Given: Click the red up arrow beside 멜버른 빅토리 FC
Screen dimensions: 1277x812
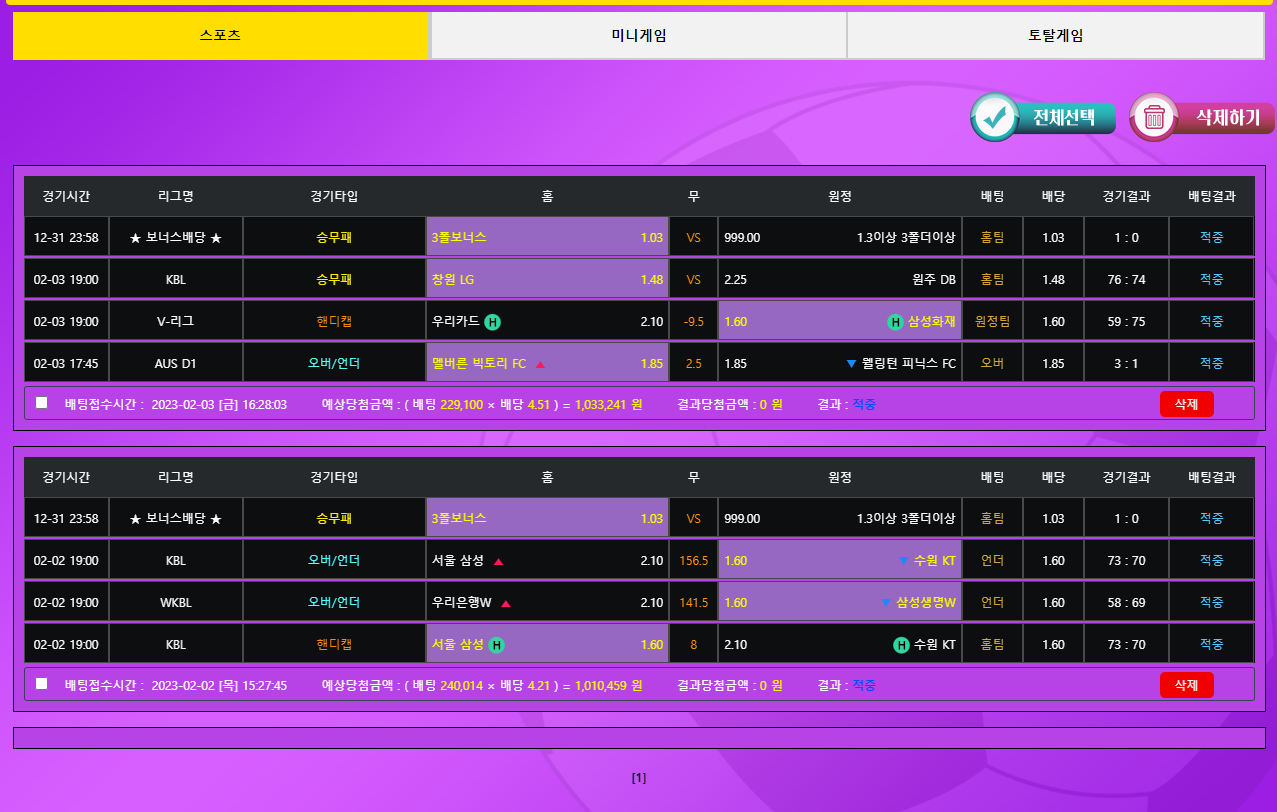Looking at the screenshot, I should point(540,365).
